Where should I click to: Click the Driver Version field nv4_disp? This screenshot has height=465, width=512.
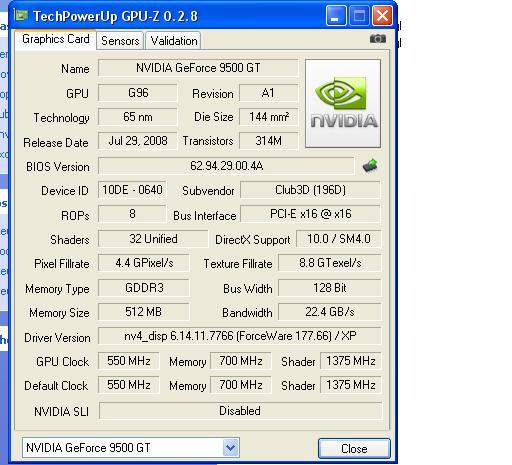240,336
